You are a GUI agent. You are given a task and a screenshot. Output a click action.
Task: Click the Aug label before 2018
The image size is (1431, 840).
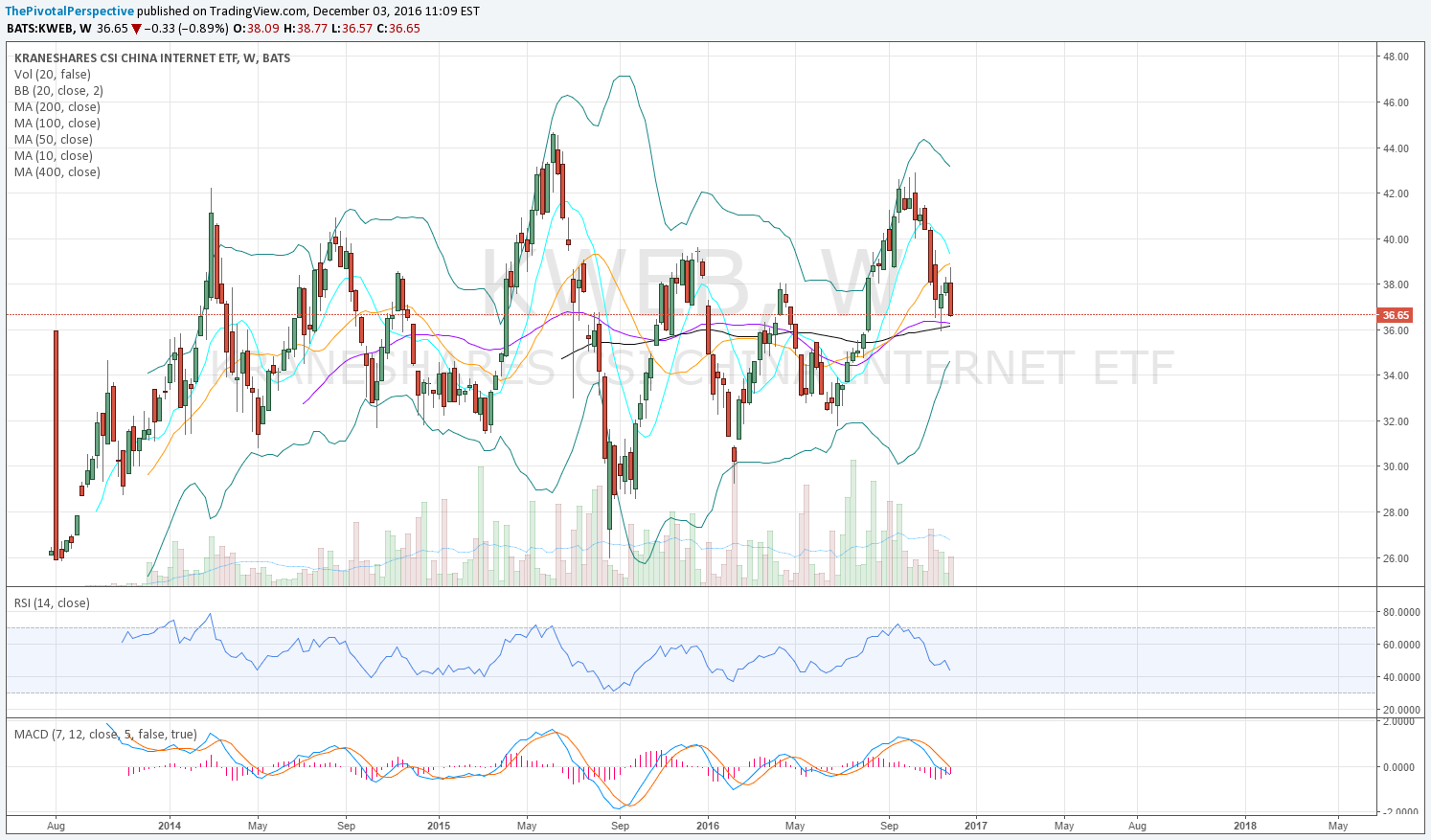coord(1137,825)
